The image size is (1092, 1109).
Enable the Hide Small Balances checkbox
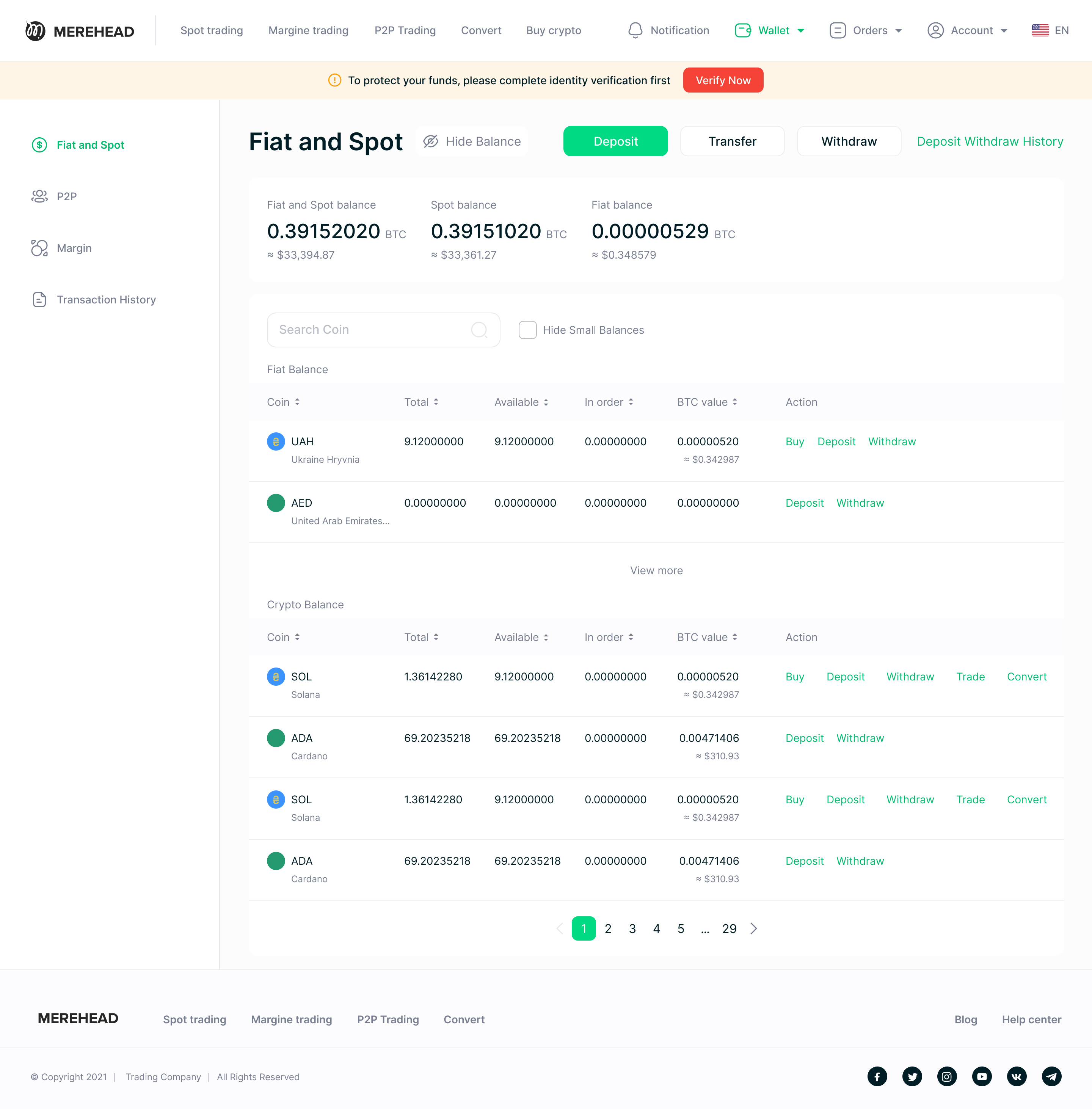pos(527,330)
